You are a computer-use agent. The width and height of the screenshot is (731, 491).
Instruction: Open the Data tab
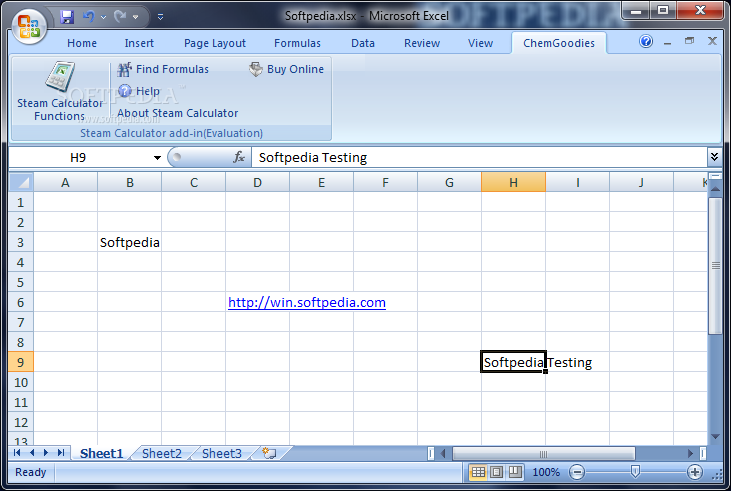363,43
